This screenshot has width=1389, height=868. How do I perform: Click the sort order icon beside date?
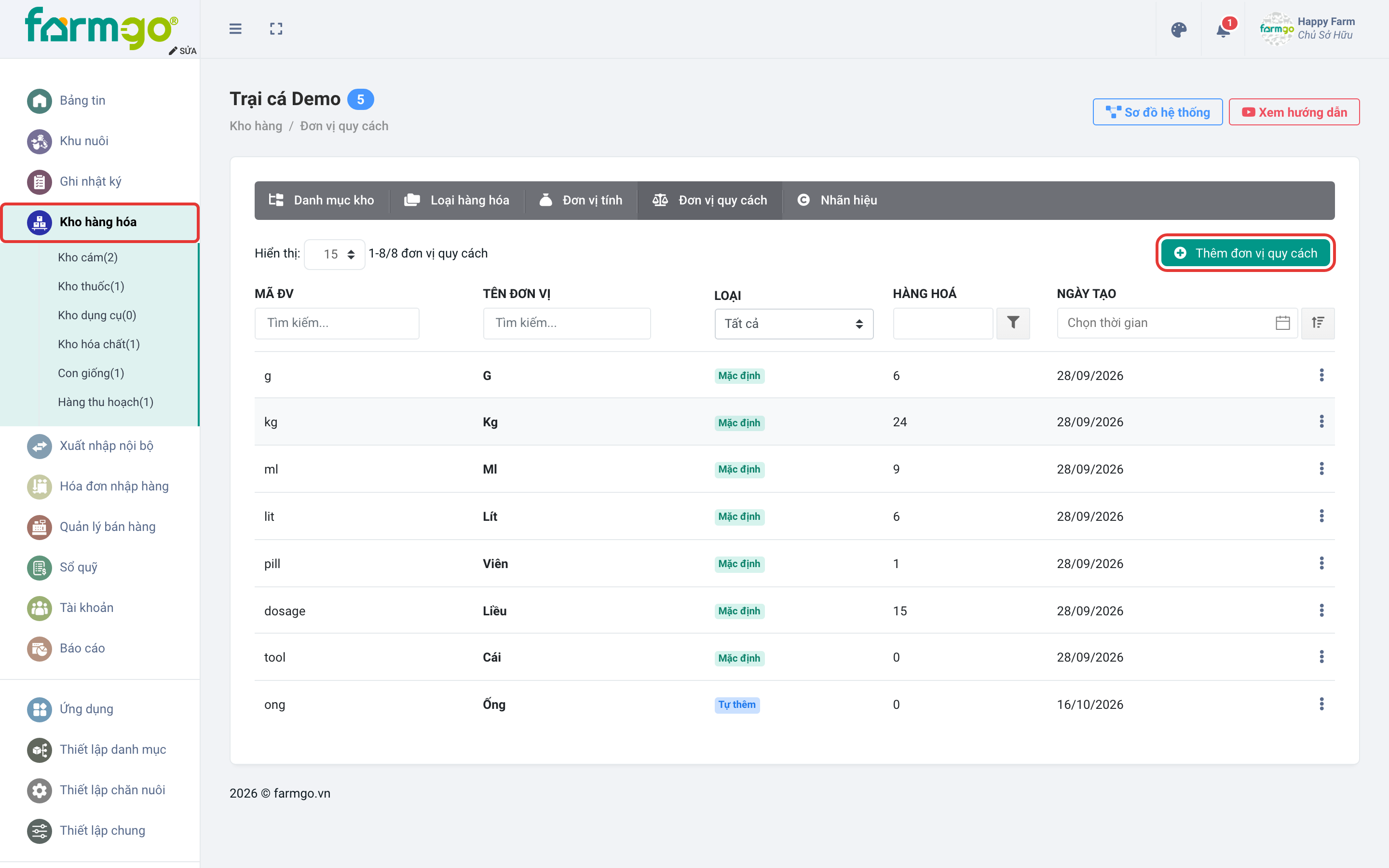tap(1318, 323)
